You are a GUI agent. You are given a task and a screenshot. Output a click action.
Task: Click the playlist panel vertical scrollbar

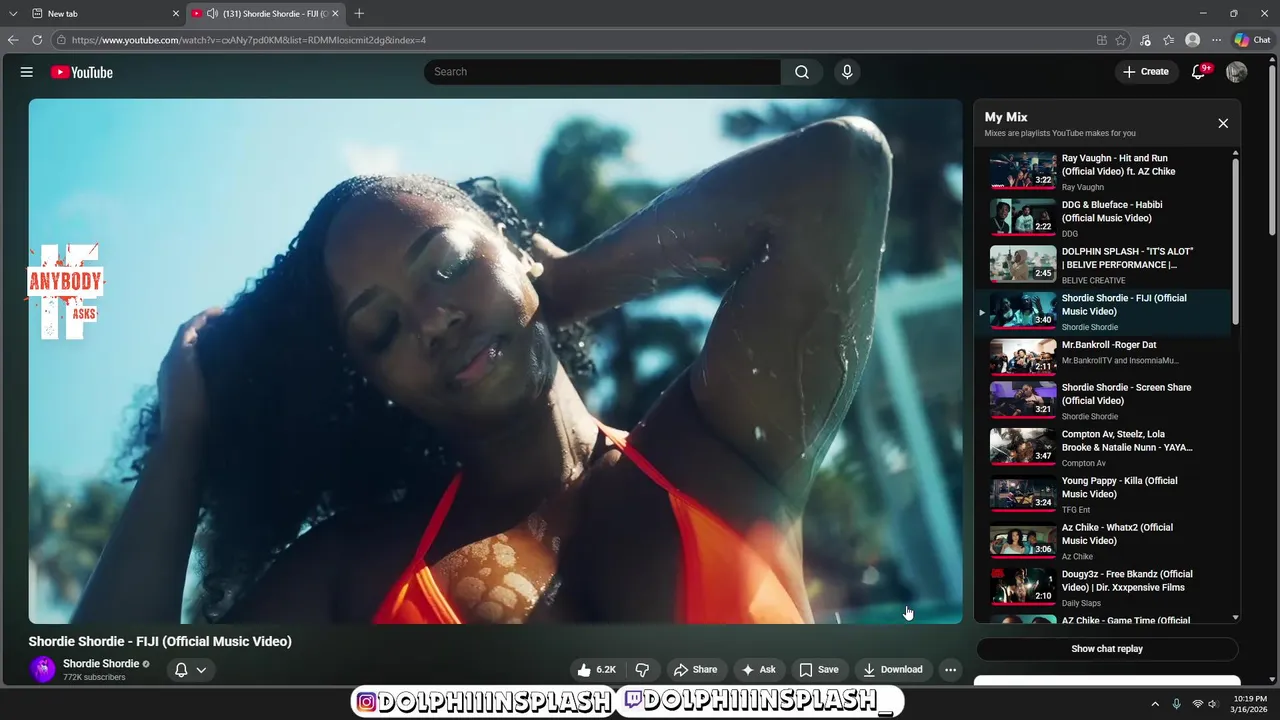[1236, 240]
